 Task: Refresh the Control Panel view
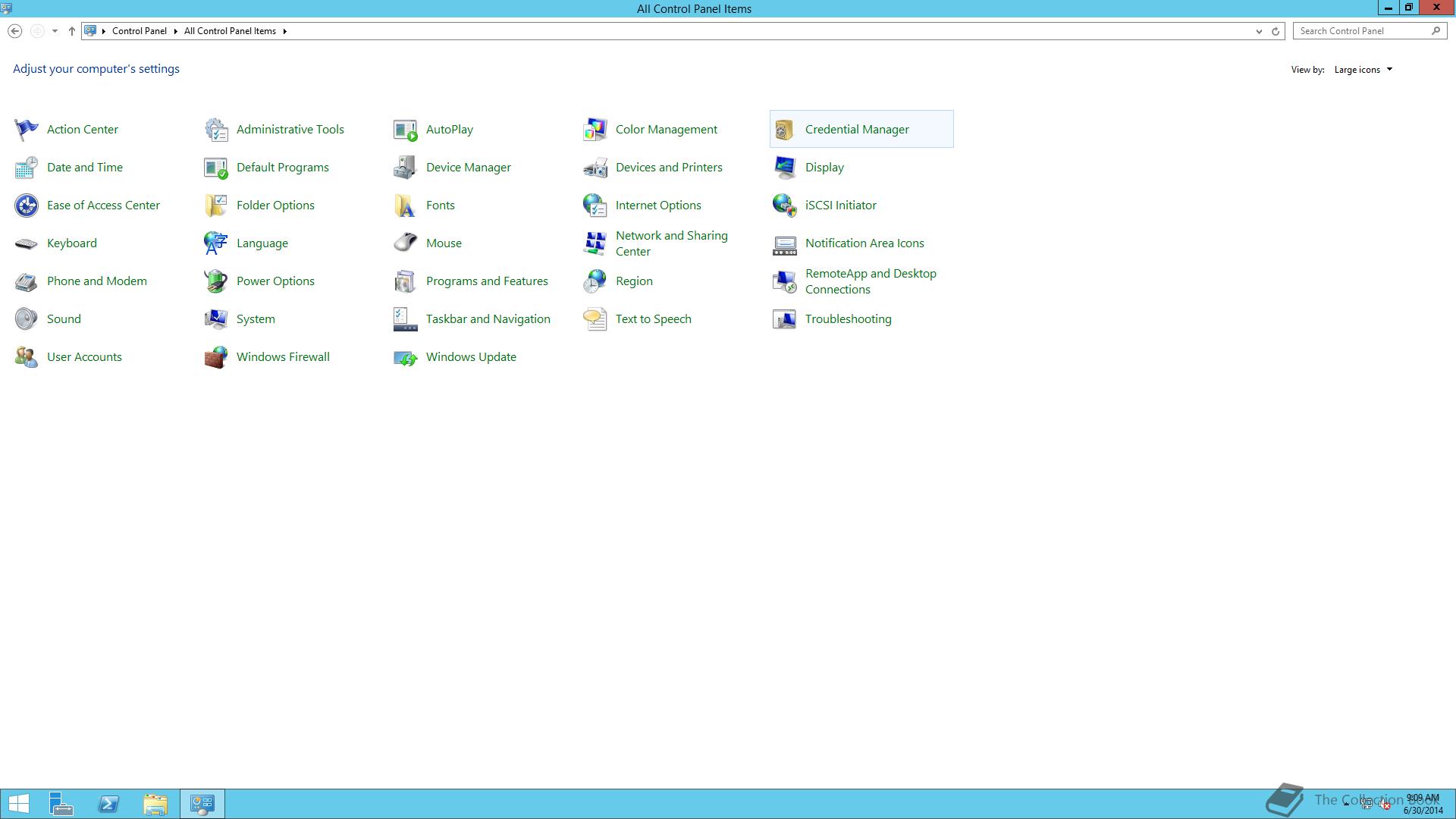coord(1276,31)
